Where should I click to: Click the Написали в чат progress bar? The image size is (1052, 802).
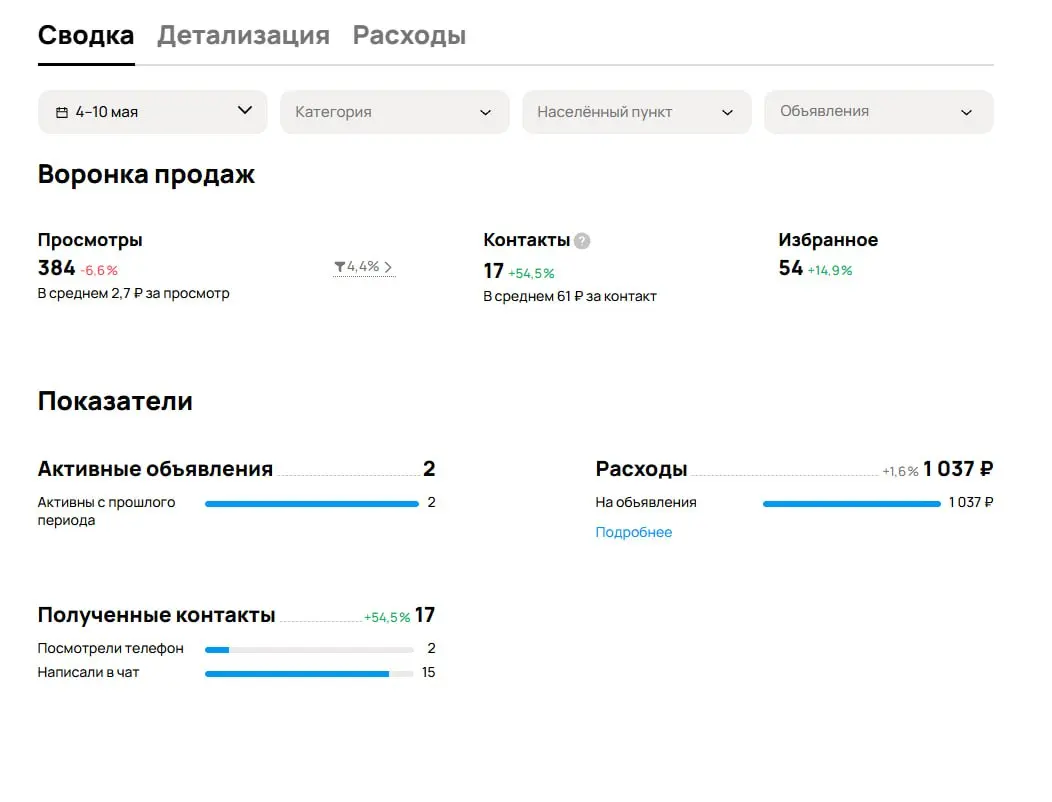click(309, 674)
